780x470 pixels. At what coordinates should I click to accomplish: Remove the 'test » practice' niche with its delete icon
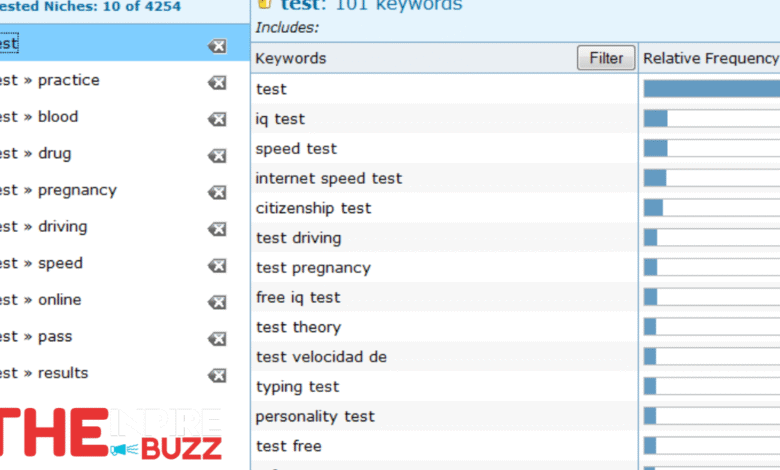tap(217, 83)
